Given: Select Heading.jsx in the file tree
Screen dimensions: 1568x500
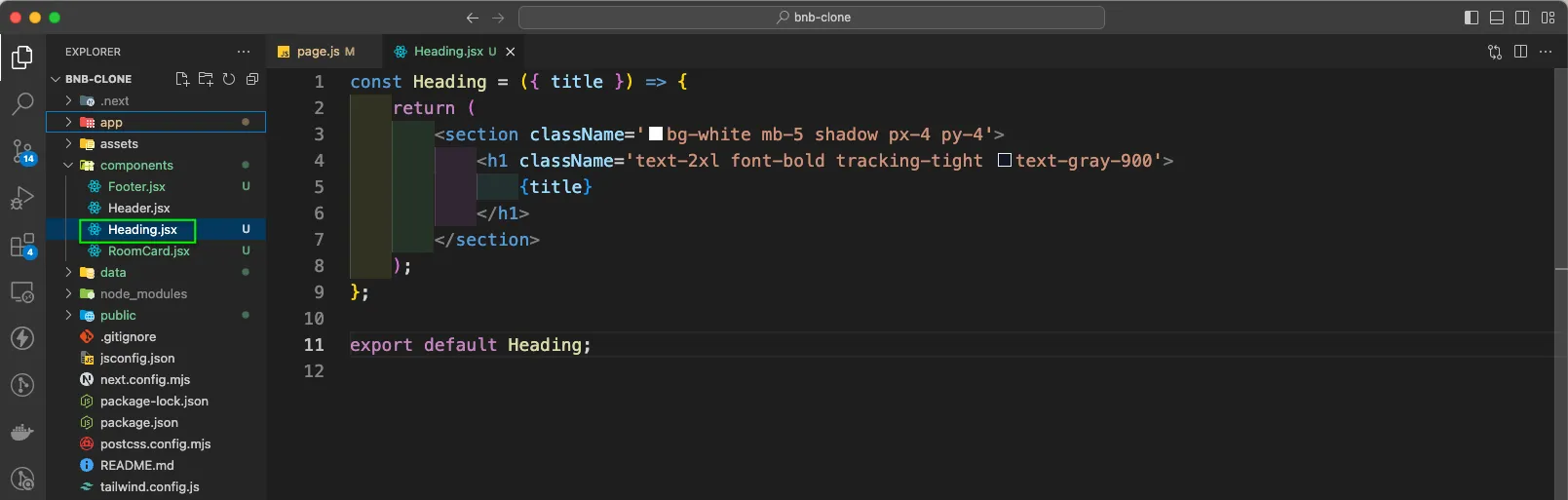Looking at the screenshot, I should click(142, 229).
